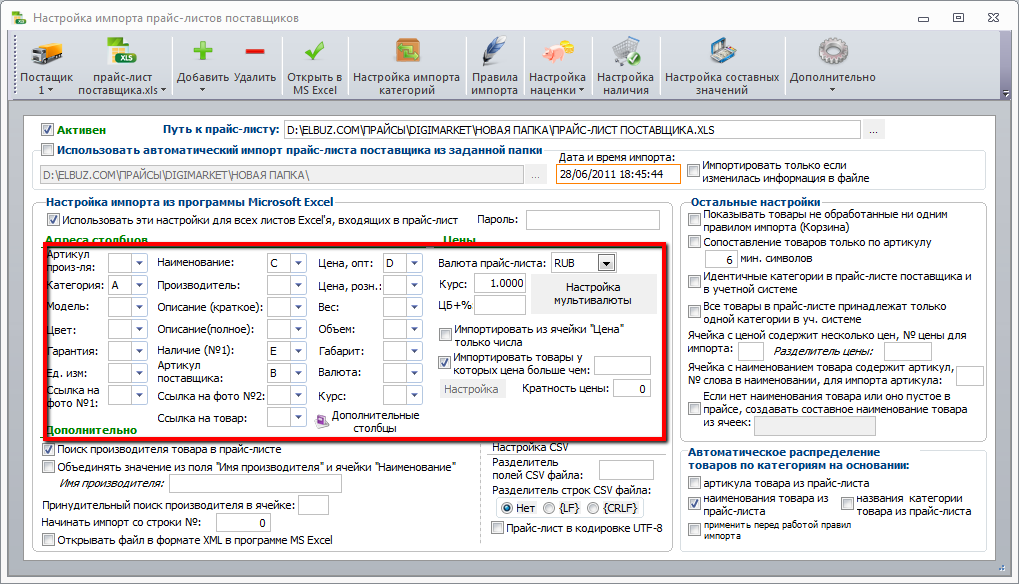
Task: Click the Путь к прайс-листу input field
Action: tap(572, 130)
